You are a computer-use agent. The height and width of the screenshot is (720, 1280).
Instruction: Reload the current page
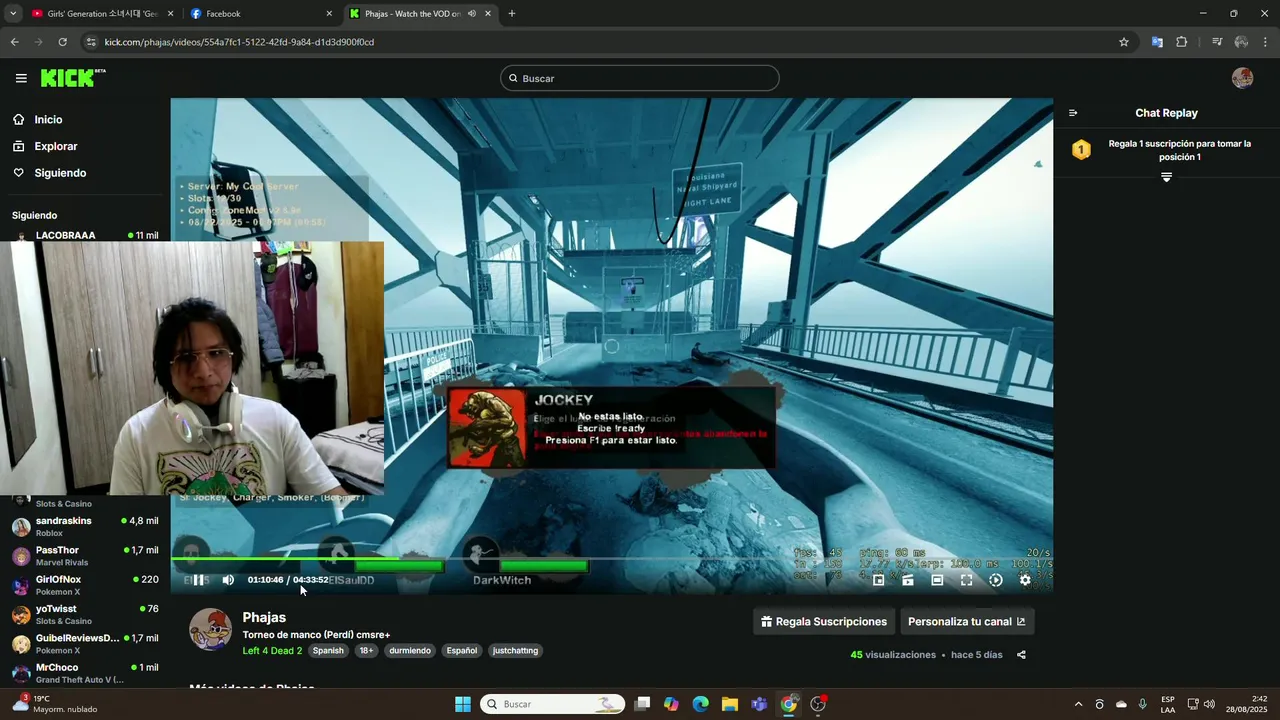62,42
